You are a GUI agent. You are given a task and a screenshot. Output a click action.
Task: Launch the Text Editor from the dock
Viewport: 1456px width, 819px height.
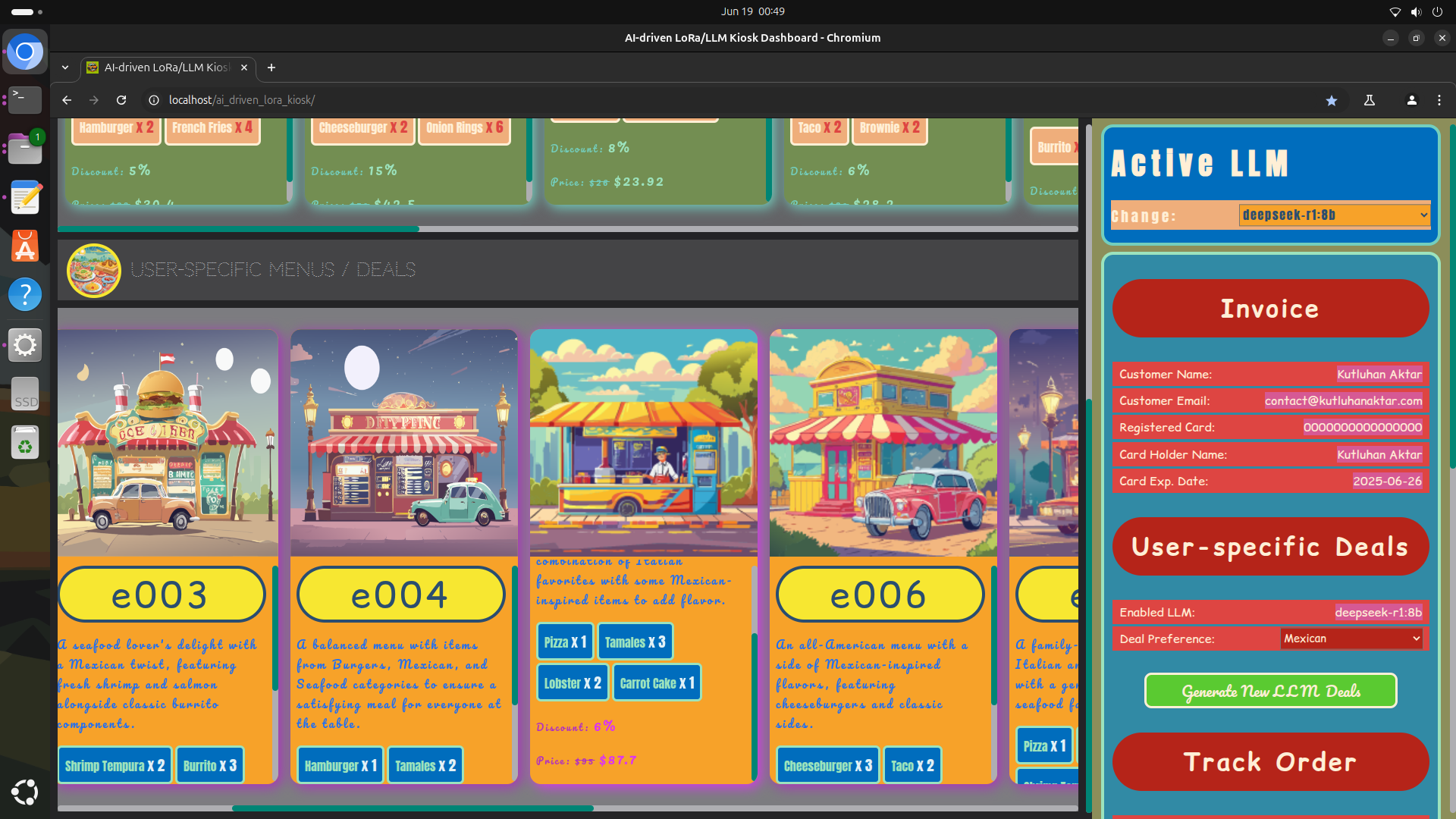coord(25,197)
